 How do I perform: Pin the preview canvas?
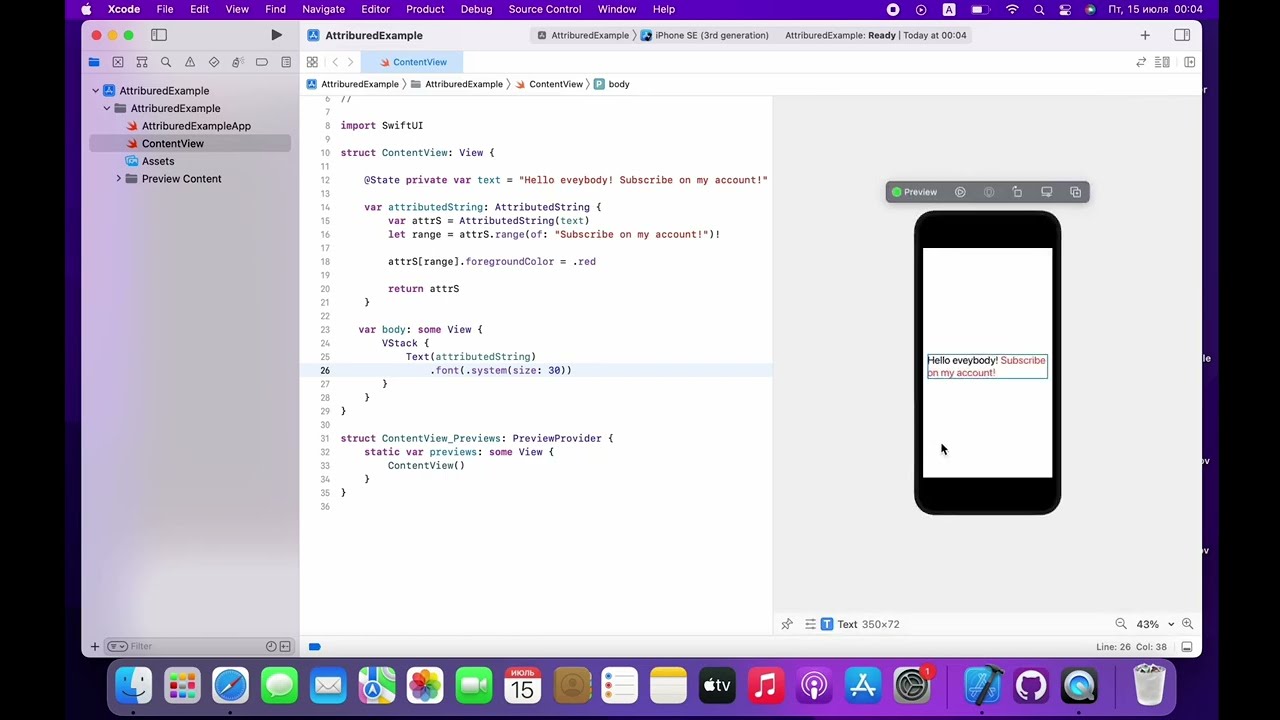click(x=787, y=624)
